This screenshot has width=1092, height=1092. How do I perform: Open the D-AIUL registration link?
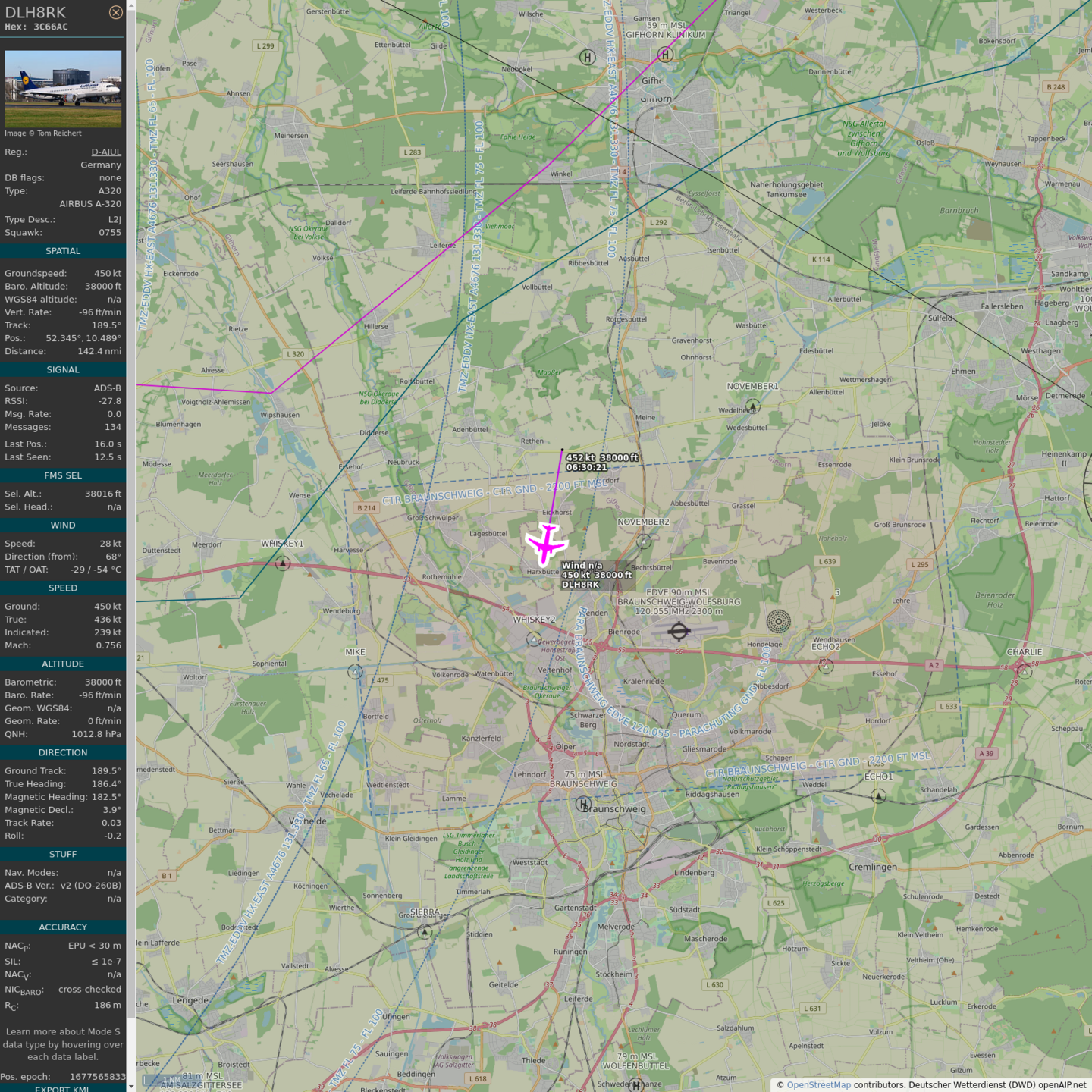click(106, 152)
